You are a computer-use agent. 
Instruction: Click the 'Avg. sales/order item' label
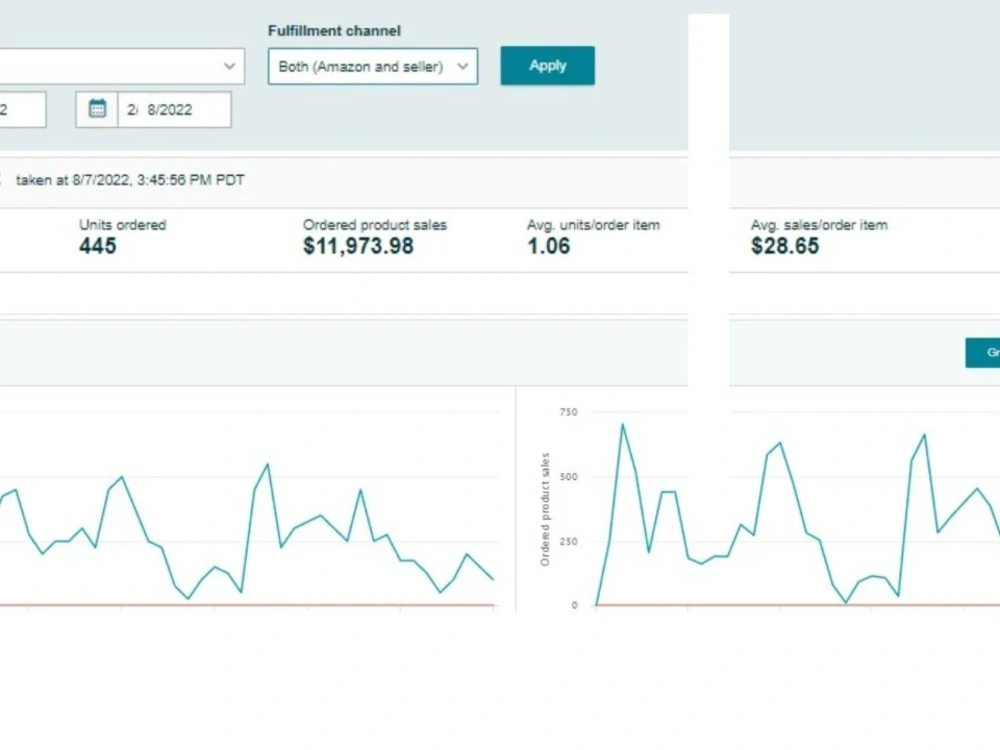pyautogui.click(x=819, y=225)
